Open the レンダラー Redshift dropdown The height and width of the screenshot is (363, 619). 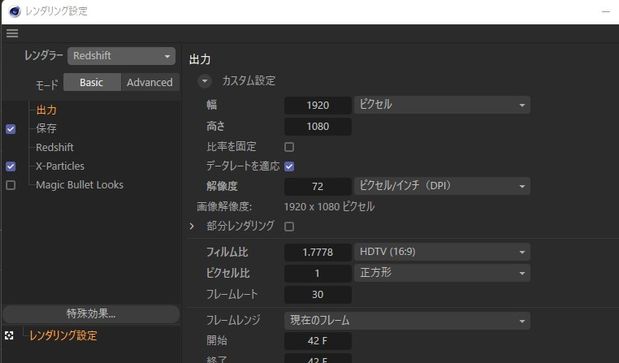(x=121, y=56)
